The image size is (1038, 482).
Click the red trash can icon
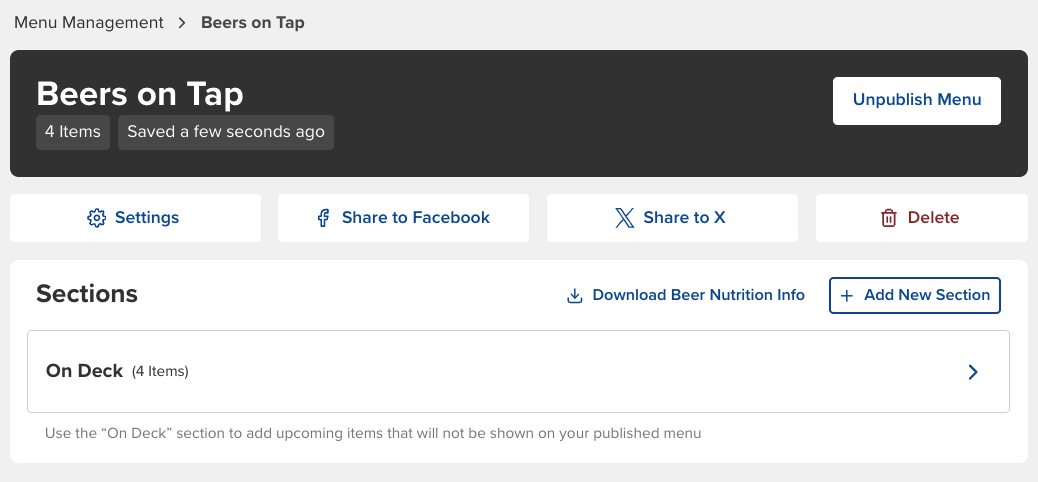[x=889, y=218]
